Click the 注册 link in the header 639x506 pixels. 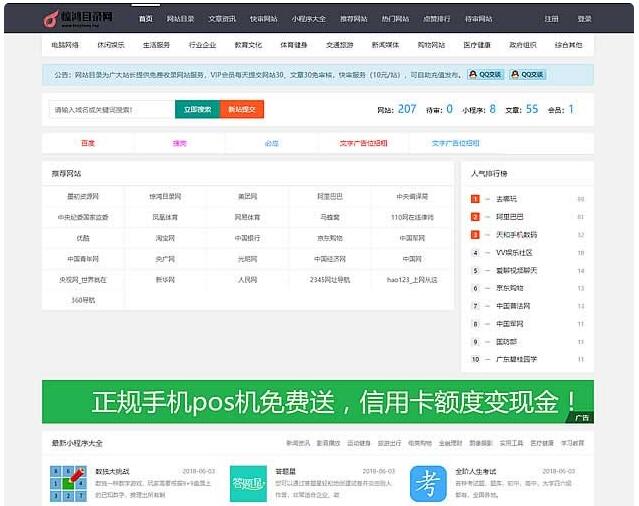pos(551,19)
